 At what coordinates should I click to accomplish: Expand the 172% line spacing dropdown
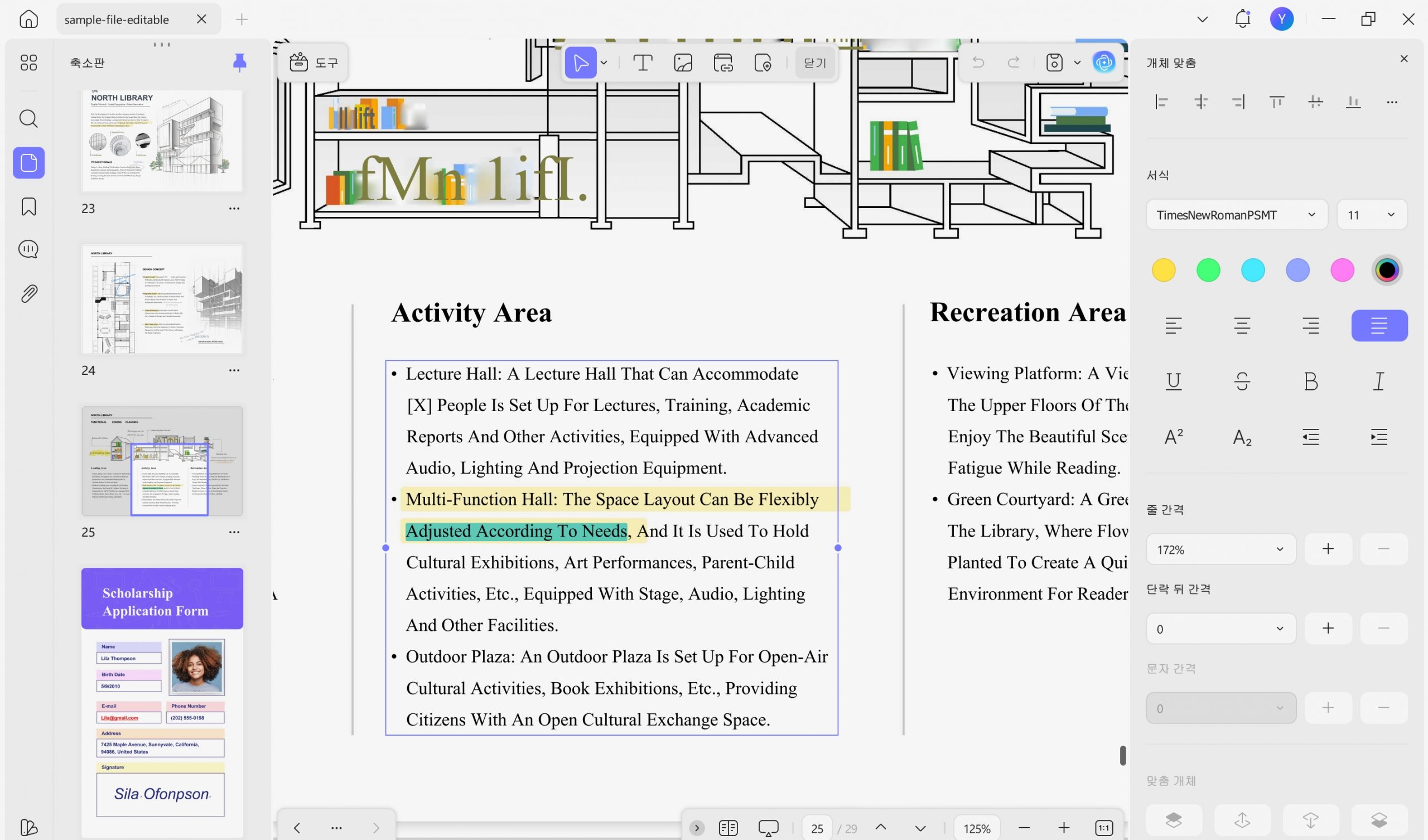tap(1220, 549)
